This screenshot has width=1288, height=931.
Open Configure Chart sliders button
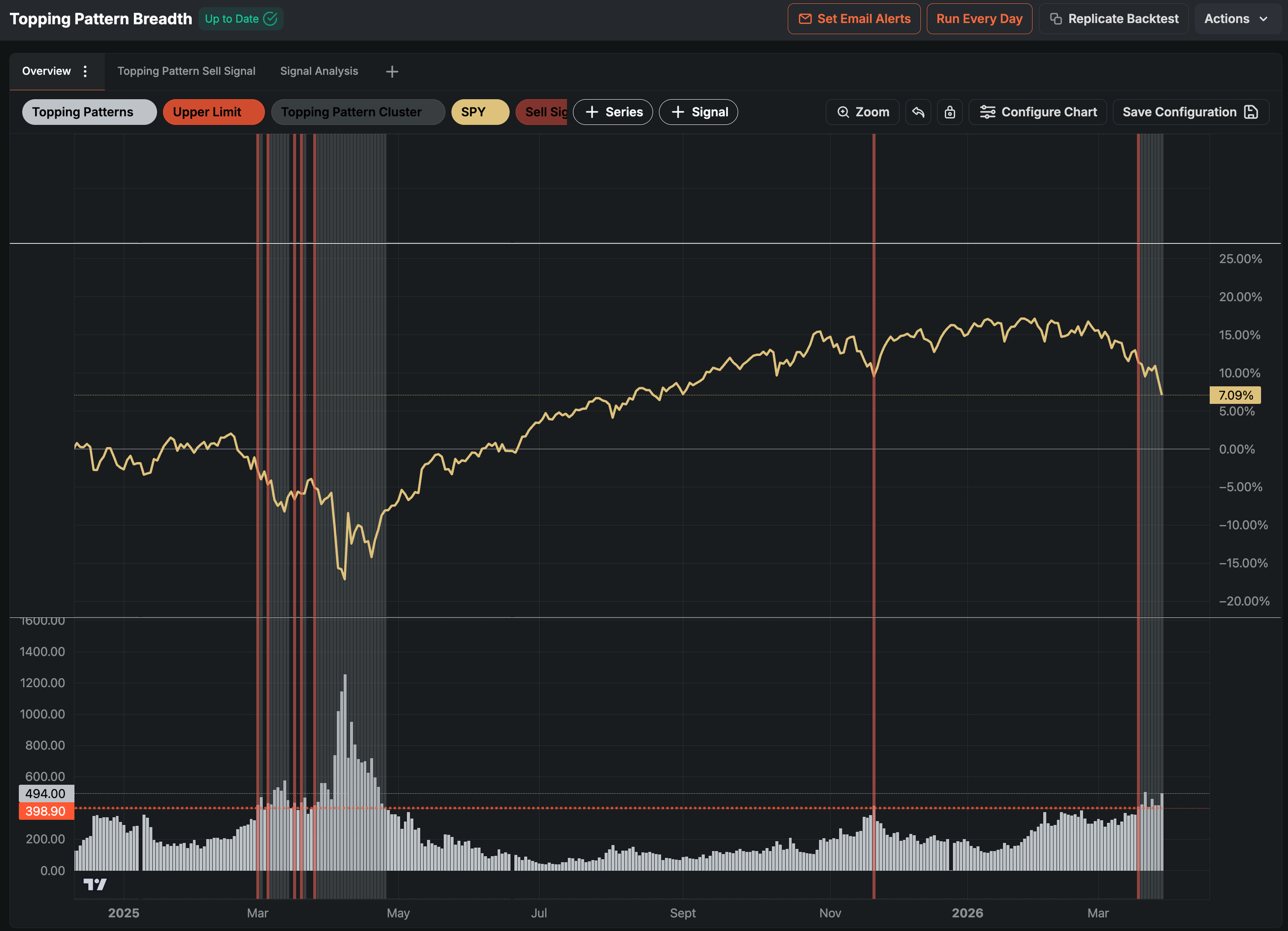click(1038, 112)
